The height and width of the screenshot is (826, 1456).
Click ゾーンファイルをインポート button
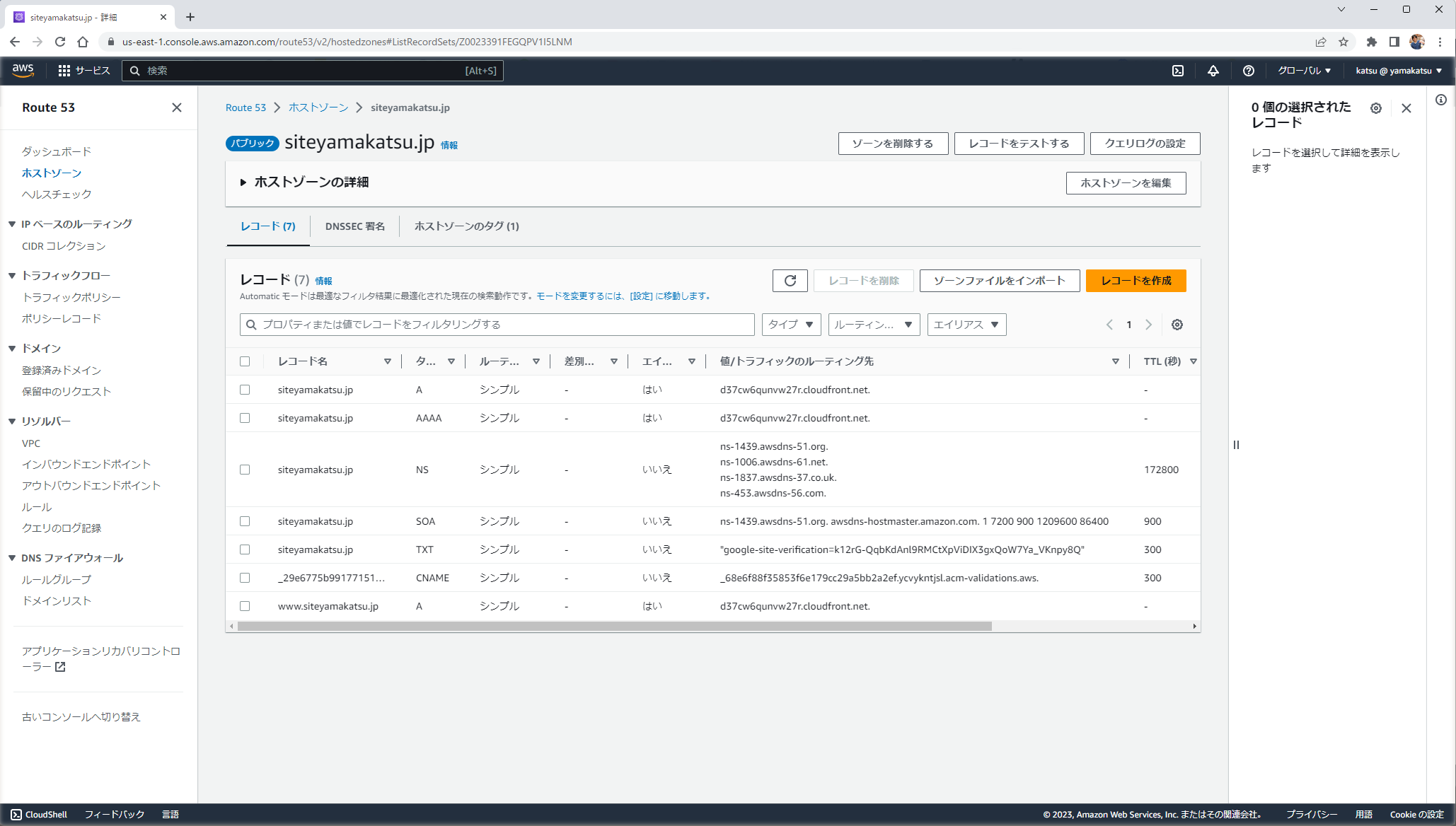click(1000, 281)
